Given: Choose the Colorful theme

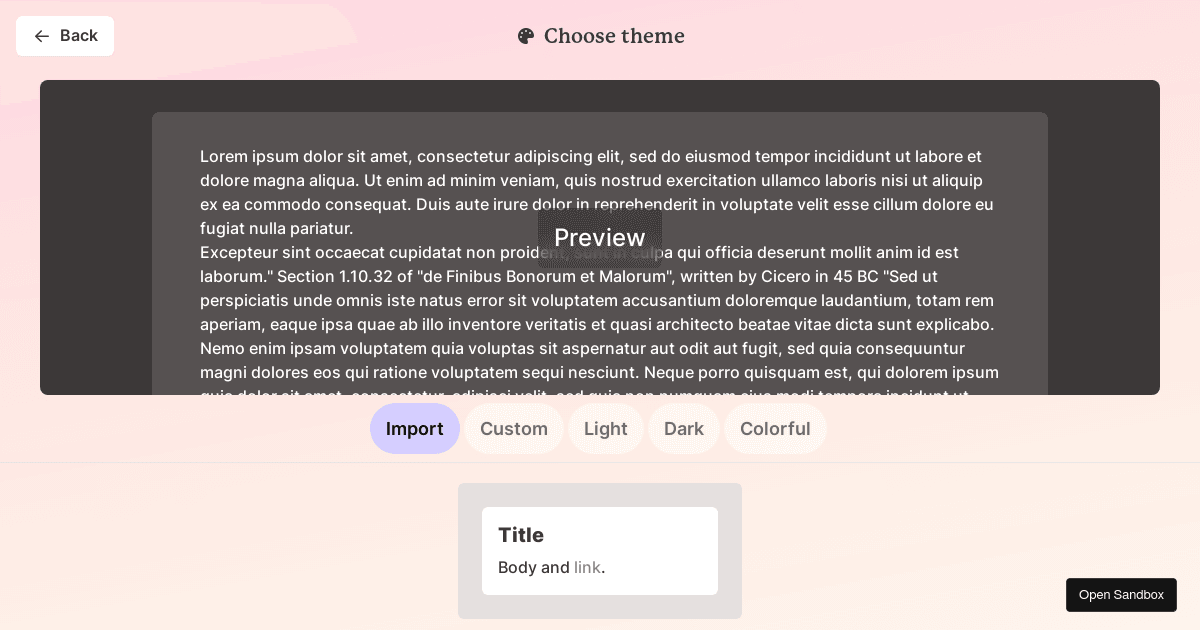Looking at the screenshot, I should point(775,428).
